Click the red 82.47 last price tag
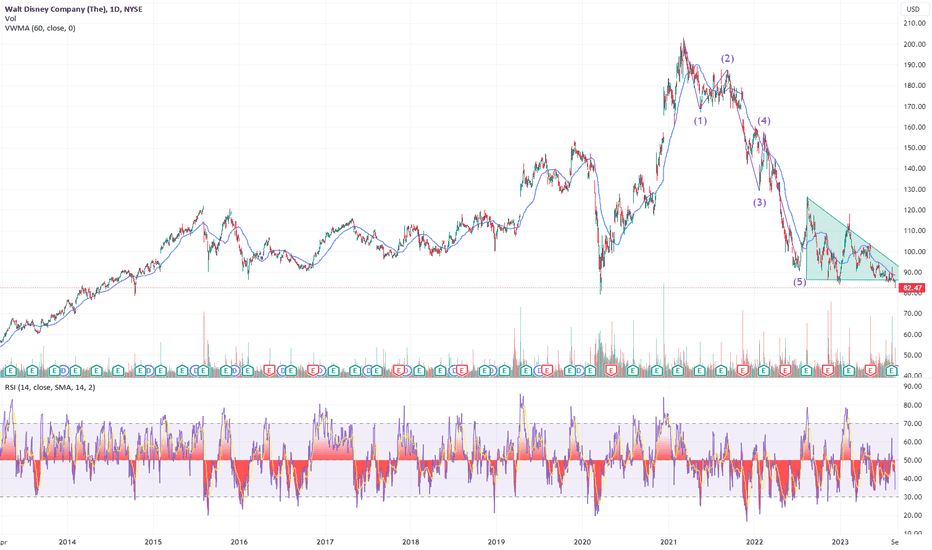 912,288
